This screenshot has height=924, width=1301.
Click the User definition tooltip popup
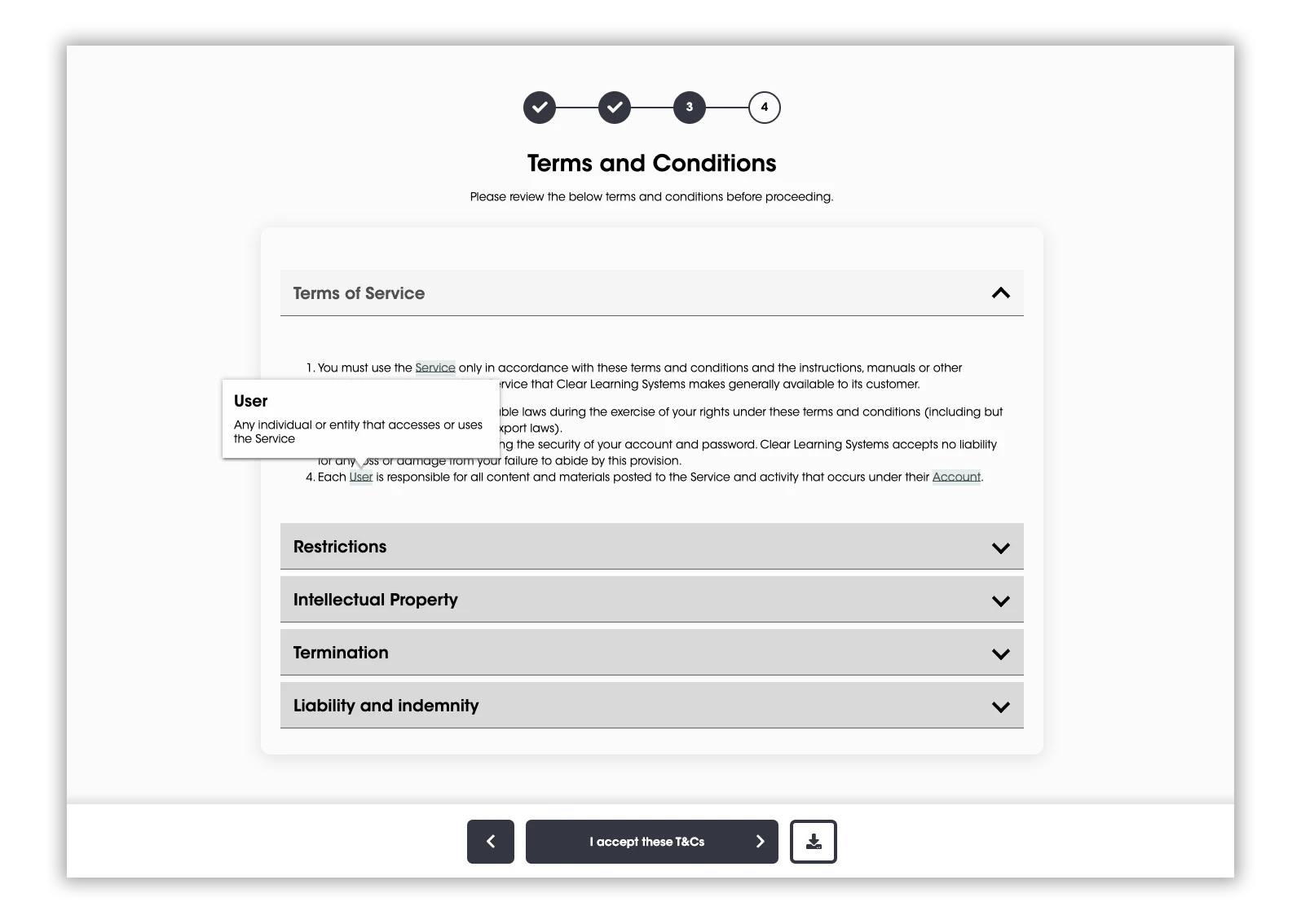[360, 419]
